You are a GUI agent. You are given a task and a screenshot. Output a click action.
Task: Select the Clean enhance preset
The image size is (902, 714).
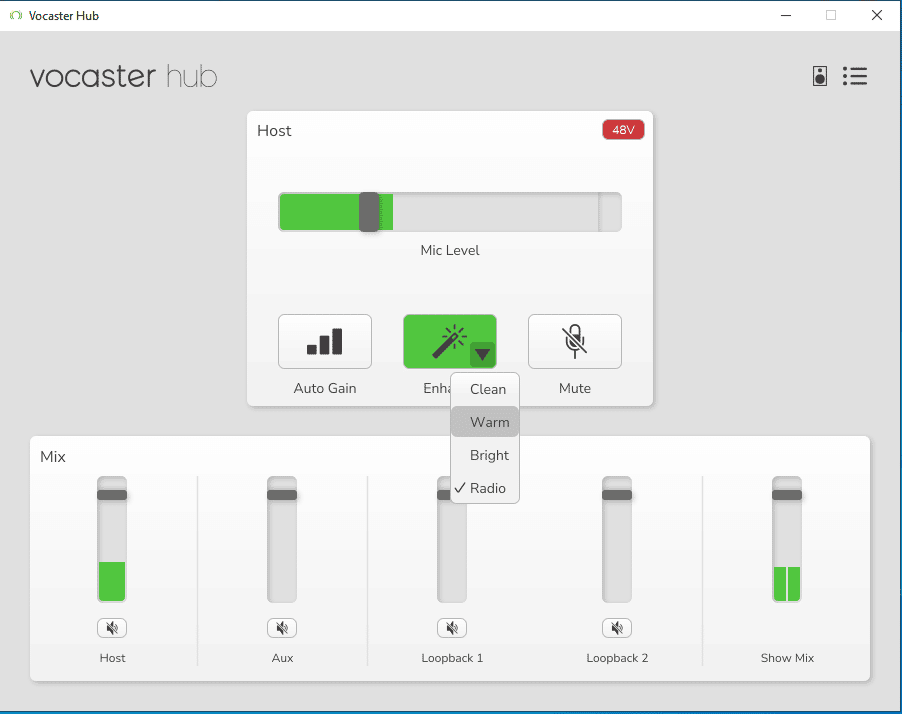485,390
